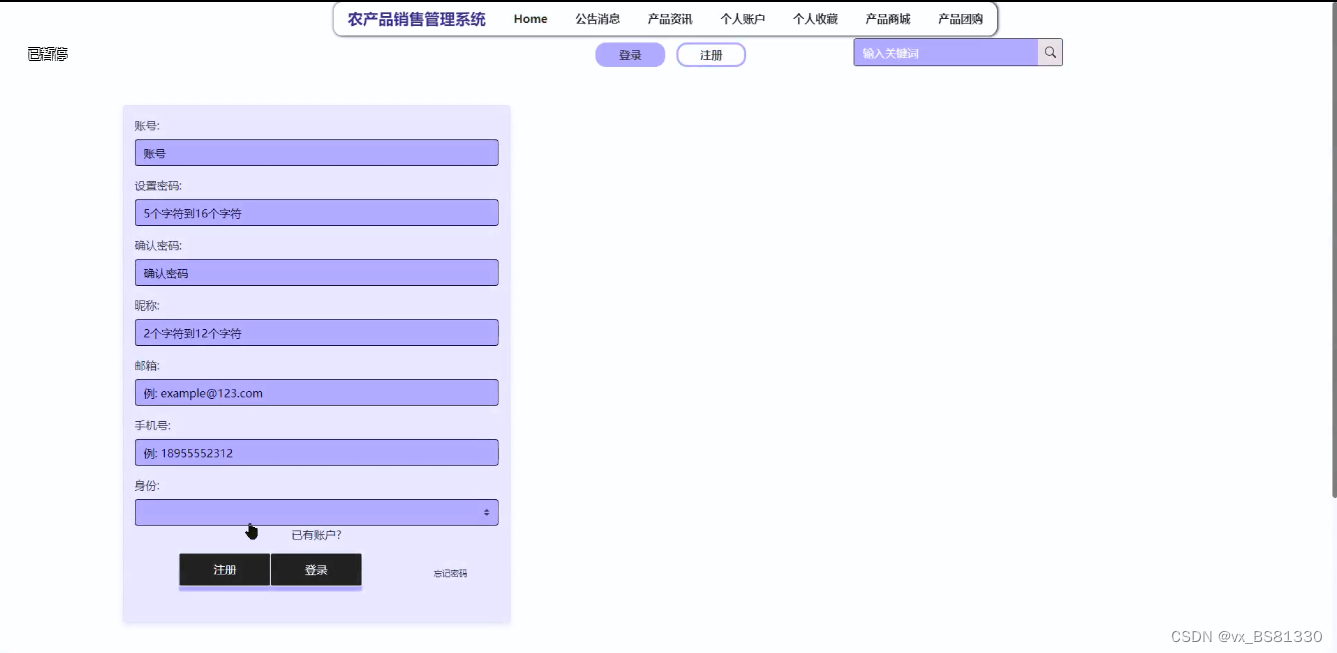1337x653 pixels.
Task: Click the black 登录 button in form
Action: 316,570
